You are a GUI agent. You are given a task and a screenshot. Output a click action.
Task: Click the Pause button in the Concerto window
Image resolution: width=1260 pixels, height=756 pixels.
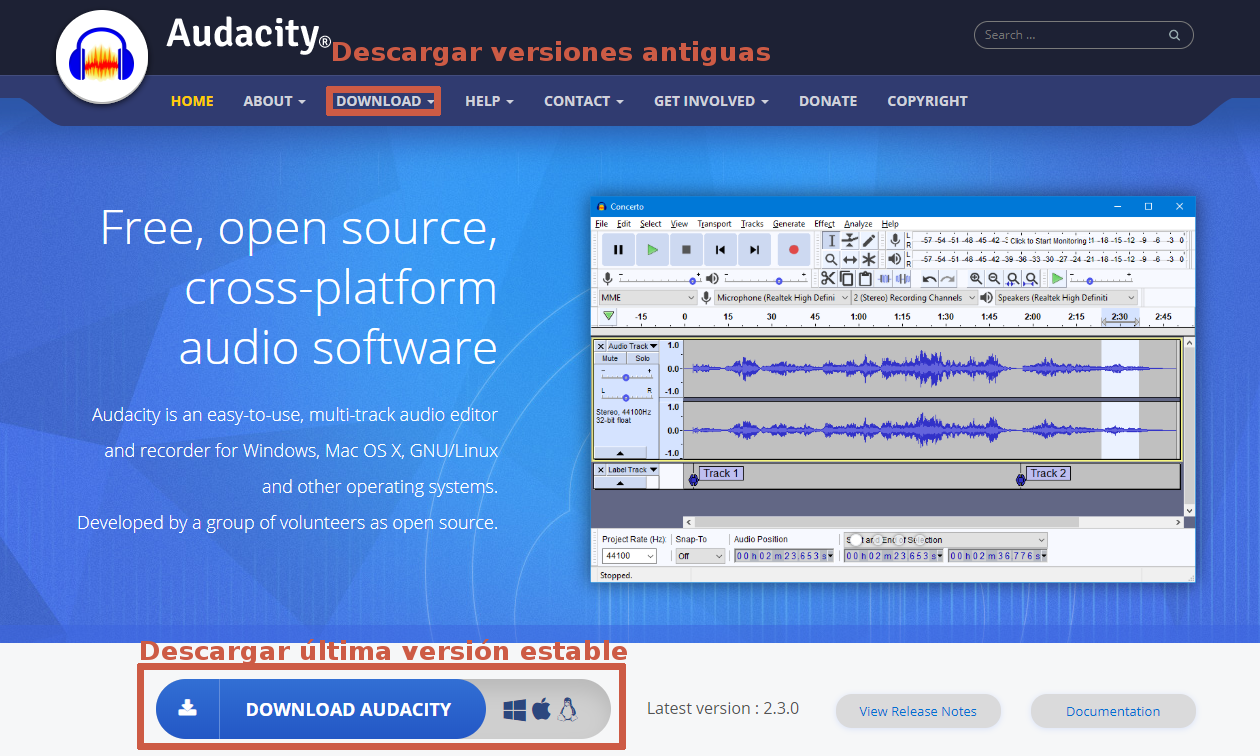click(618, 249)
